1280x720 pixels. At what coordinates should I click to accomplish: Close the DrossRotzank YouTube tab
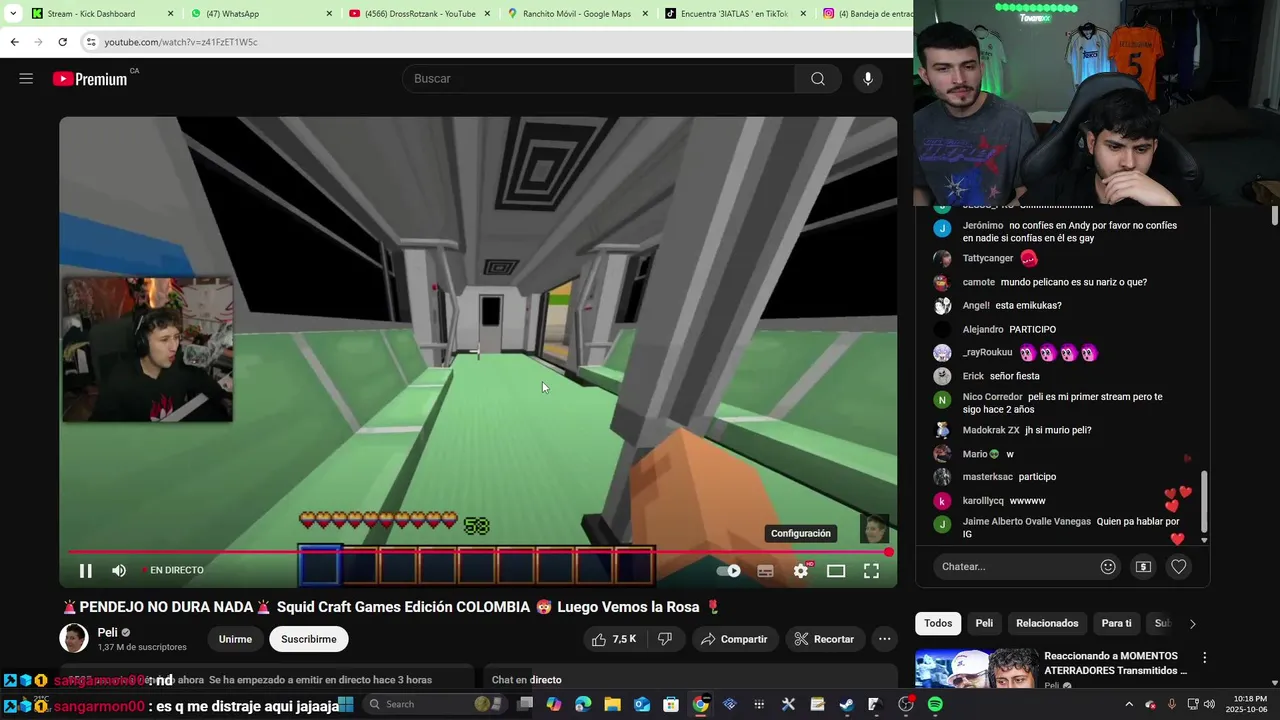pyautogui.click(x=487, y=14)
